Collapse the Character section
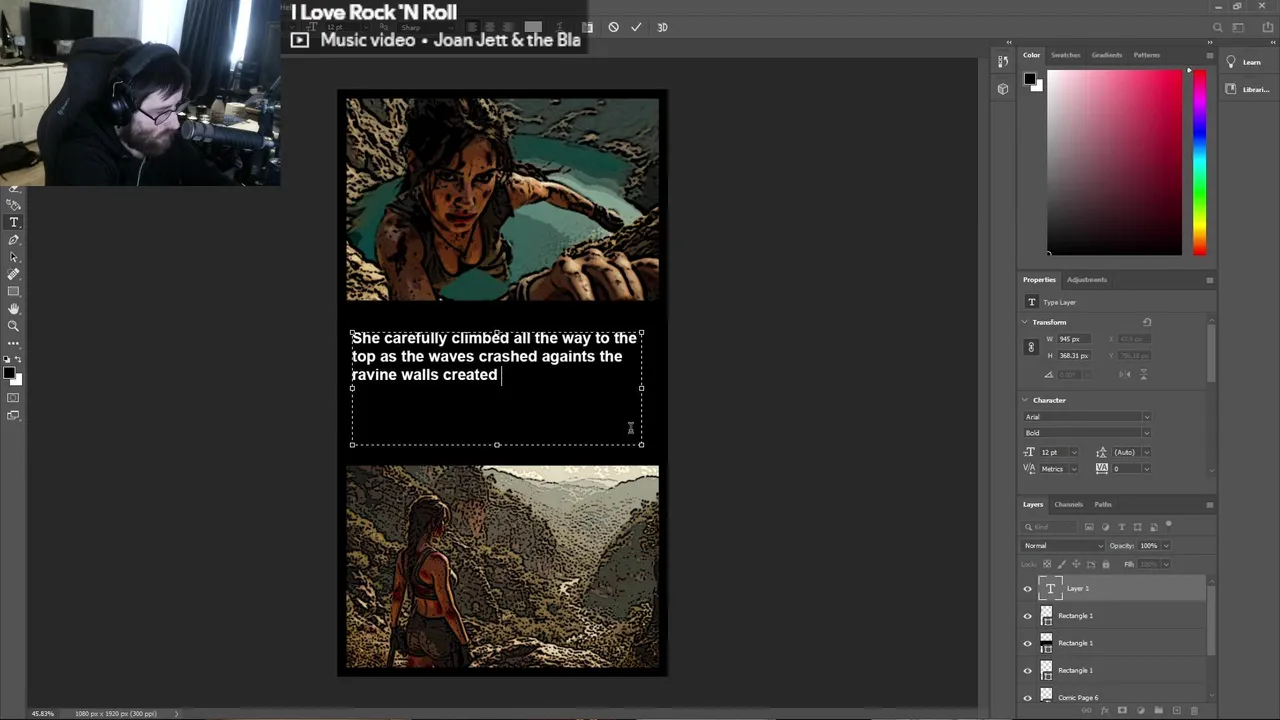The image size is (1280, 720). click(1025, 400)
